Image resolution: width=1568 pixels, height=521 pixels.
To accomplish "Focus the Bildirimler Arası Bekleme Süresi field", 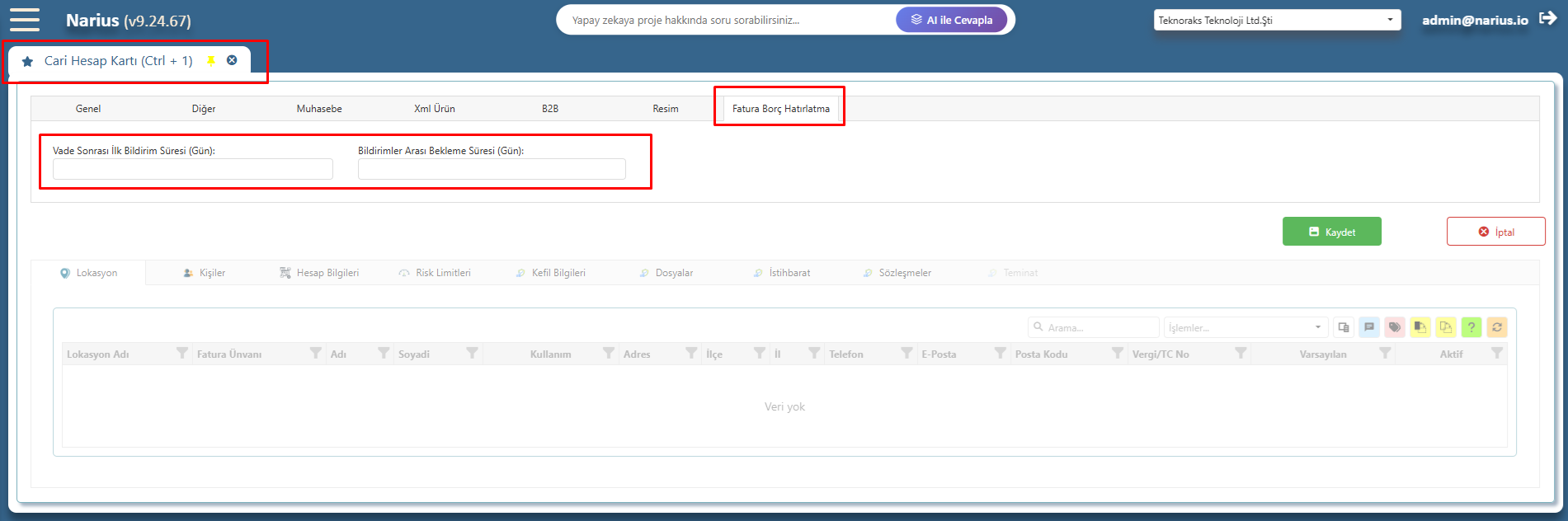I will pos(492,169).
